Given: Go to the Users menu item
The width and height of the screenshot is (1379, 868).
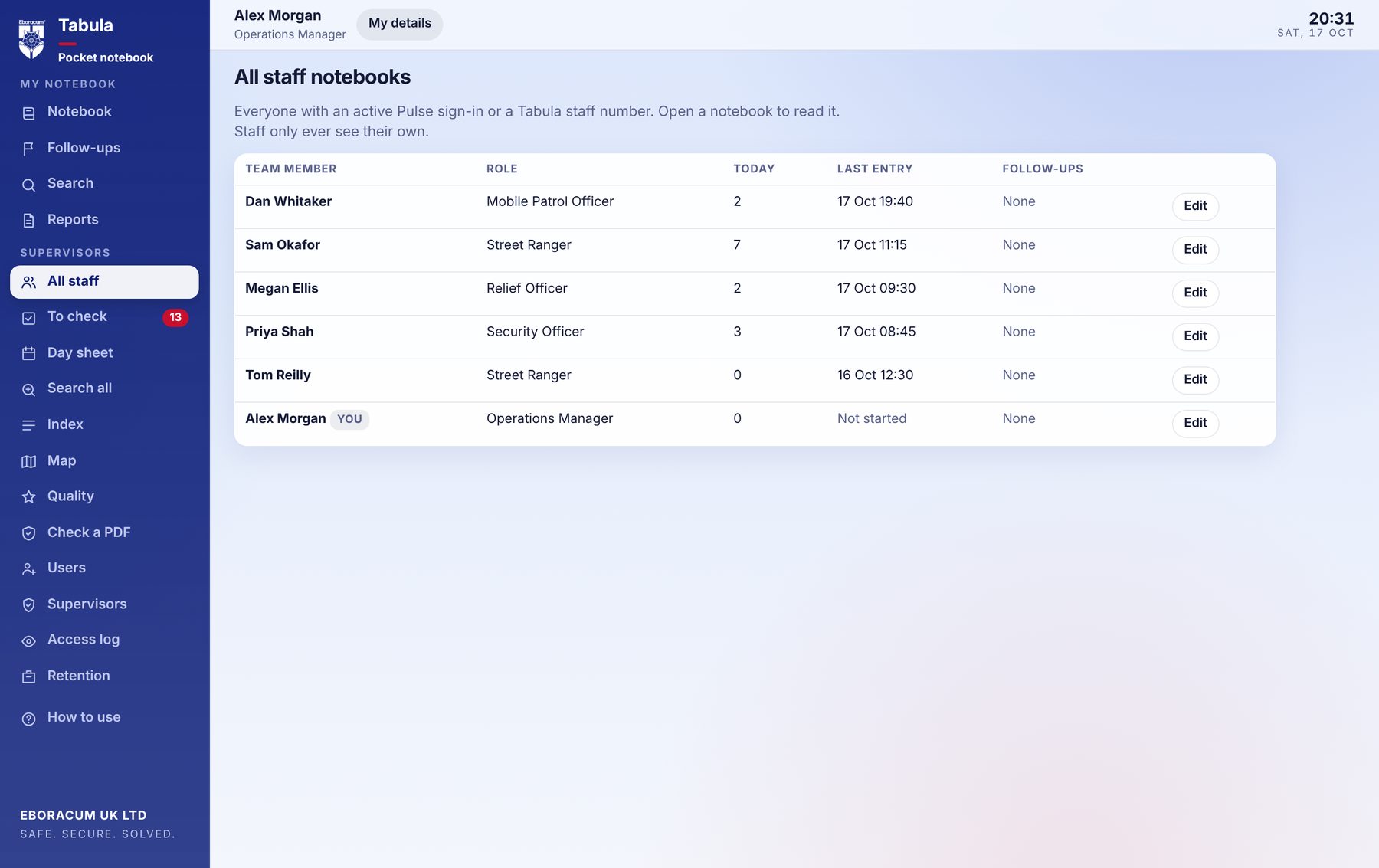Looking at the screenshot, I should coord(104,568).
